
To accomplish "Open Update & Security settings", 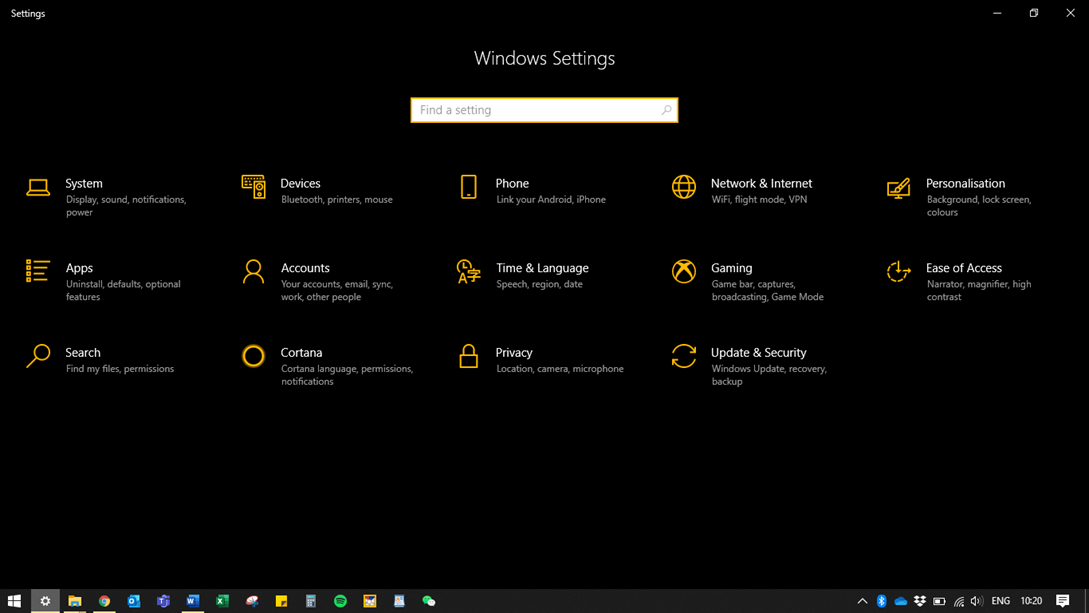I will pyautogui.click(x=758, y=353).
